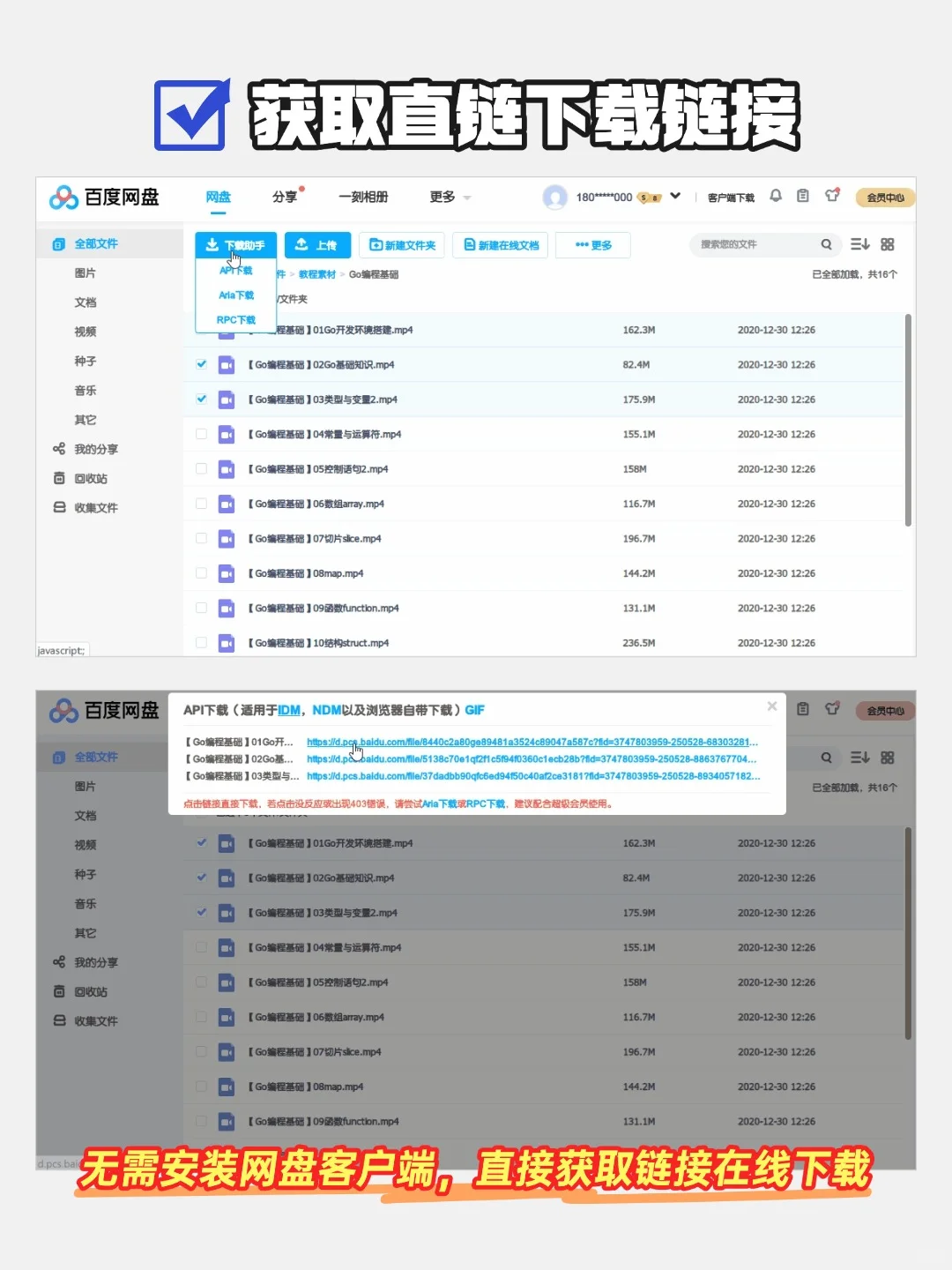The width and height of the screenshot is (952, 1270).
Task: Uncheck 02Go基础知识.mp4 in top screenshot
Action: coord(201,364)
